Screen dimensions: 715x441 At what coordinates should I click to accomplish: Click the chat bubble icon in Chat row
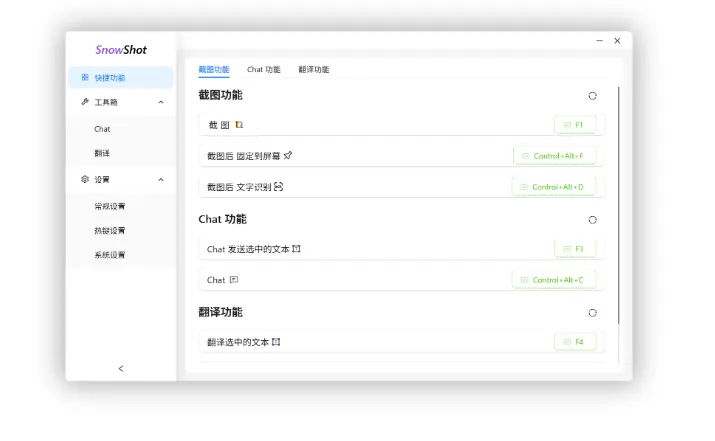[234, 280]
